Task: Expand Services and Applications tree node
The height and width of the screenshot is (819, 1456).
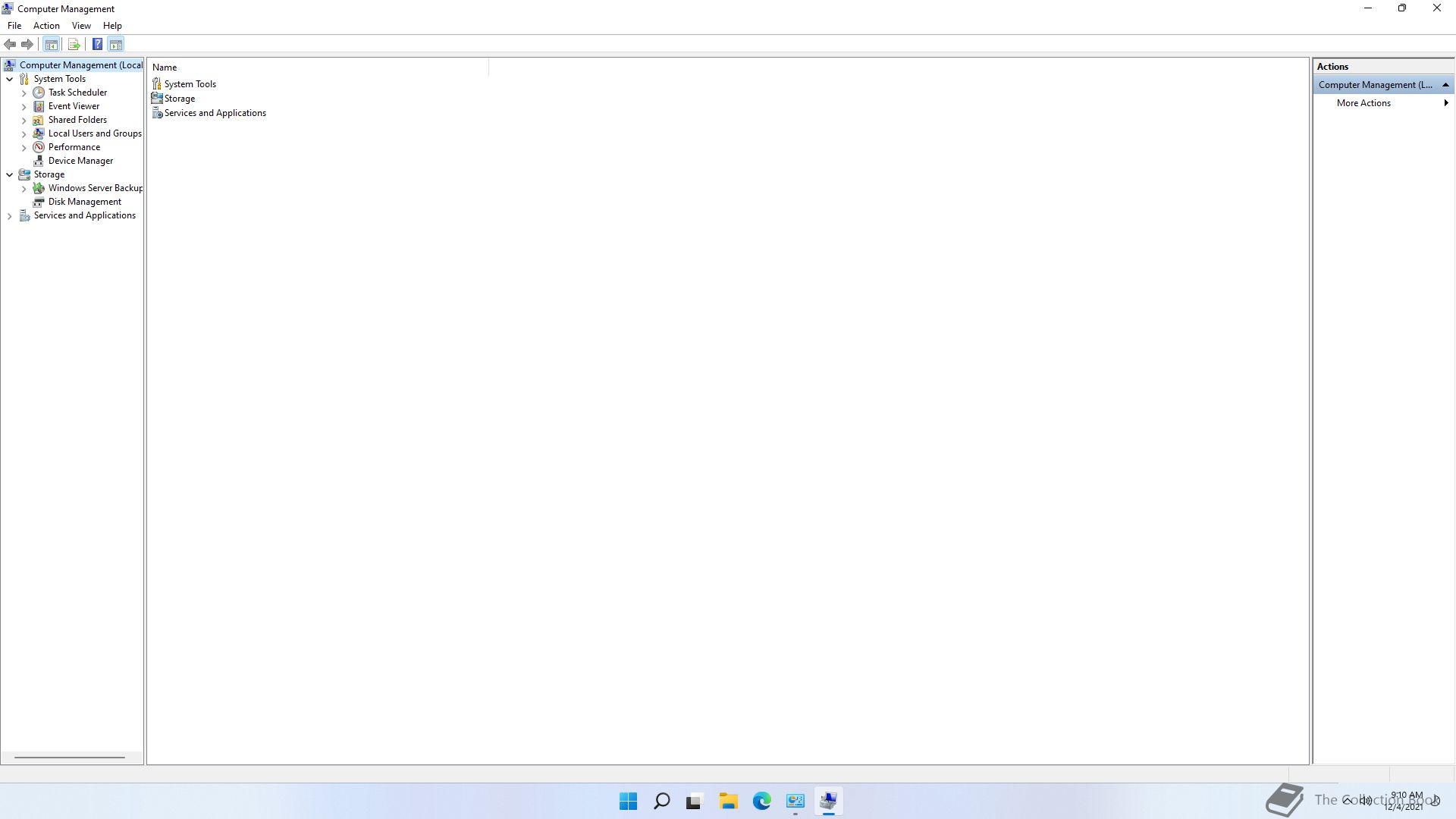Action: (9, 216)
